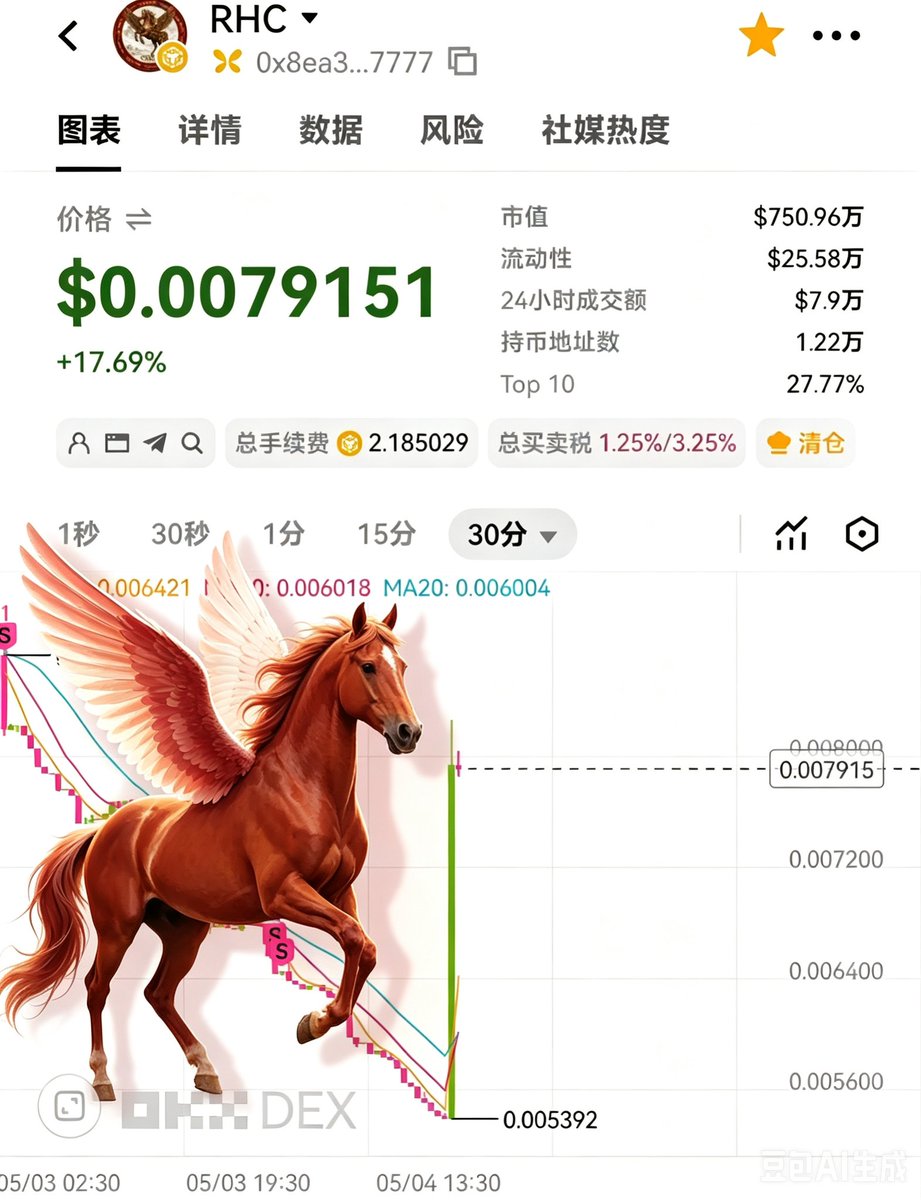
Task: Open the website window icon
Action: click(117, 443)
